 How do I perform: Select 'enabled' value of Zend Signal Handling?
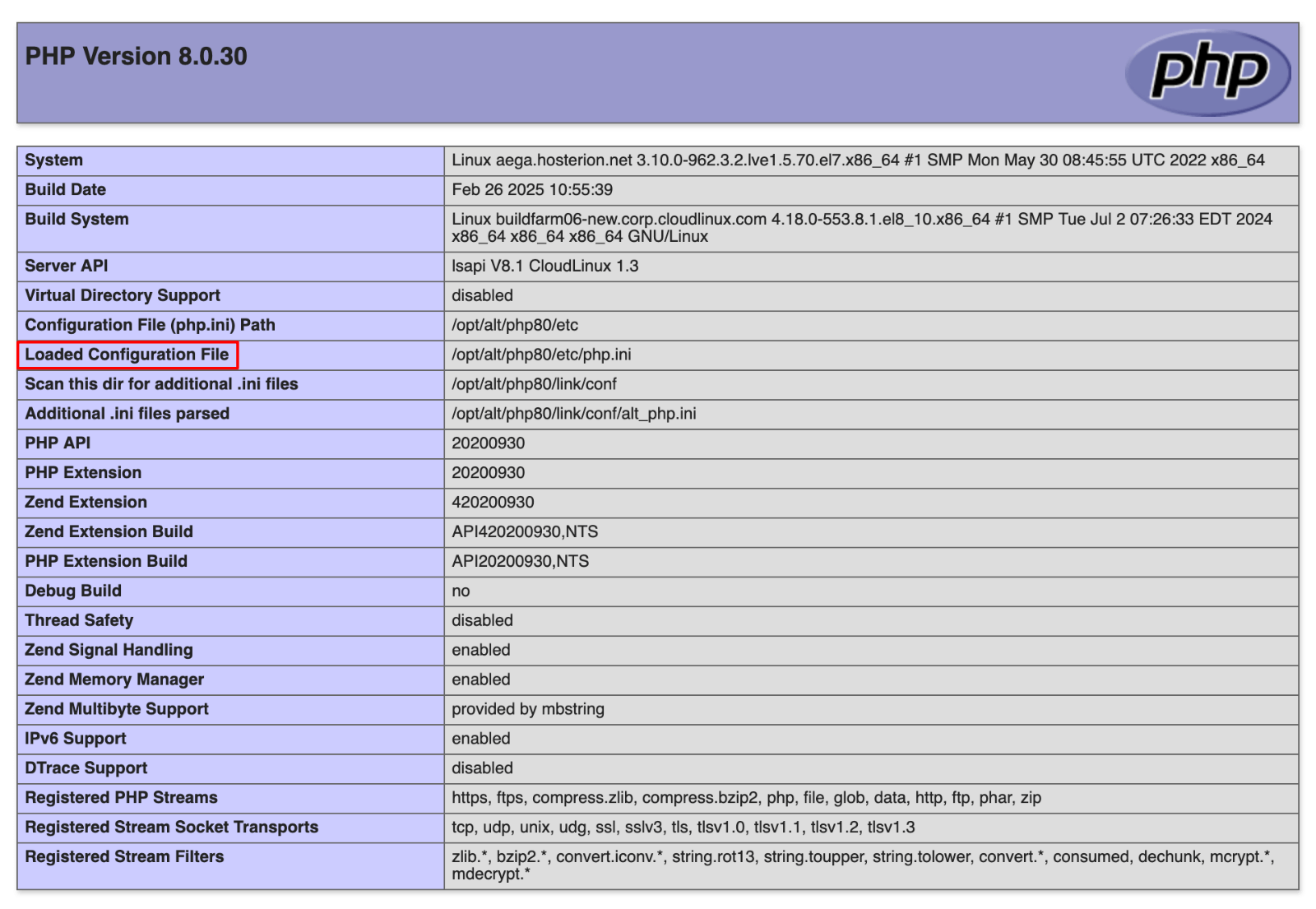pos(481,651)
